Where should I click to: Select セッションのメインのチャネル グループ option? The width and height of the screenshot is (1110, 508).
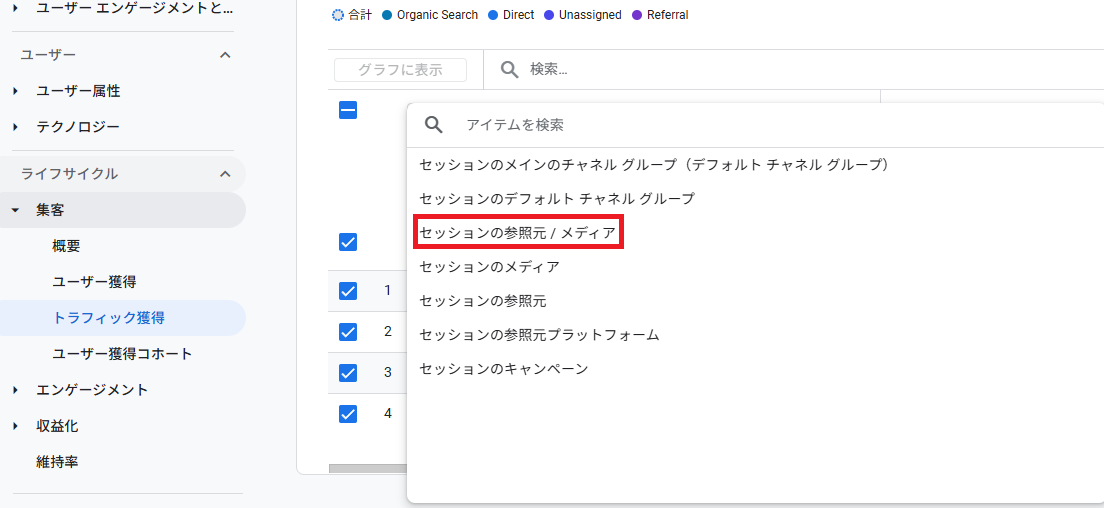coord(653,165)
